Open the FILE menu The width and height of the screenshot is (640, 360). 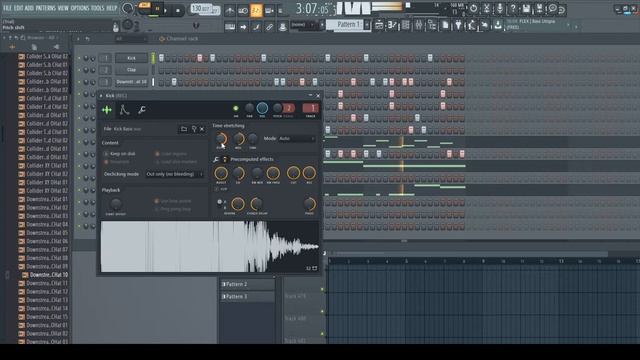[7, 8]
